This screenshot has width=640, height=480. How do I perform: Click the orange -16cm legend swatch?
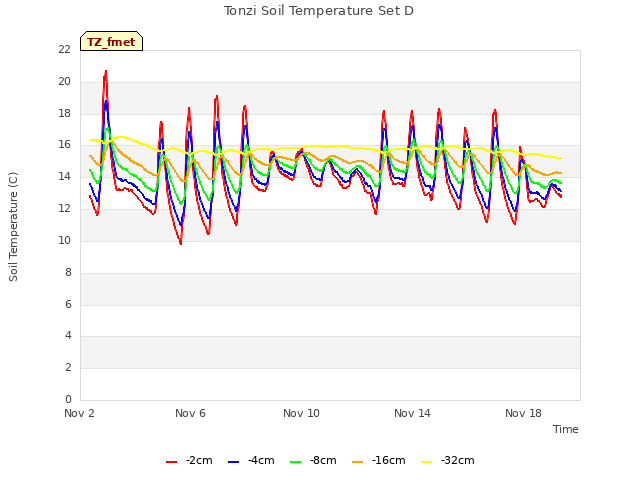click(357, 462)
